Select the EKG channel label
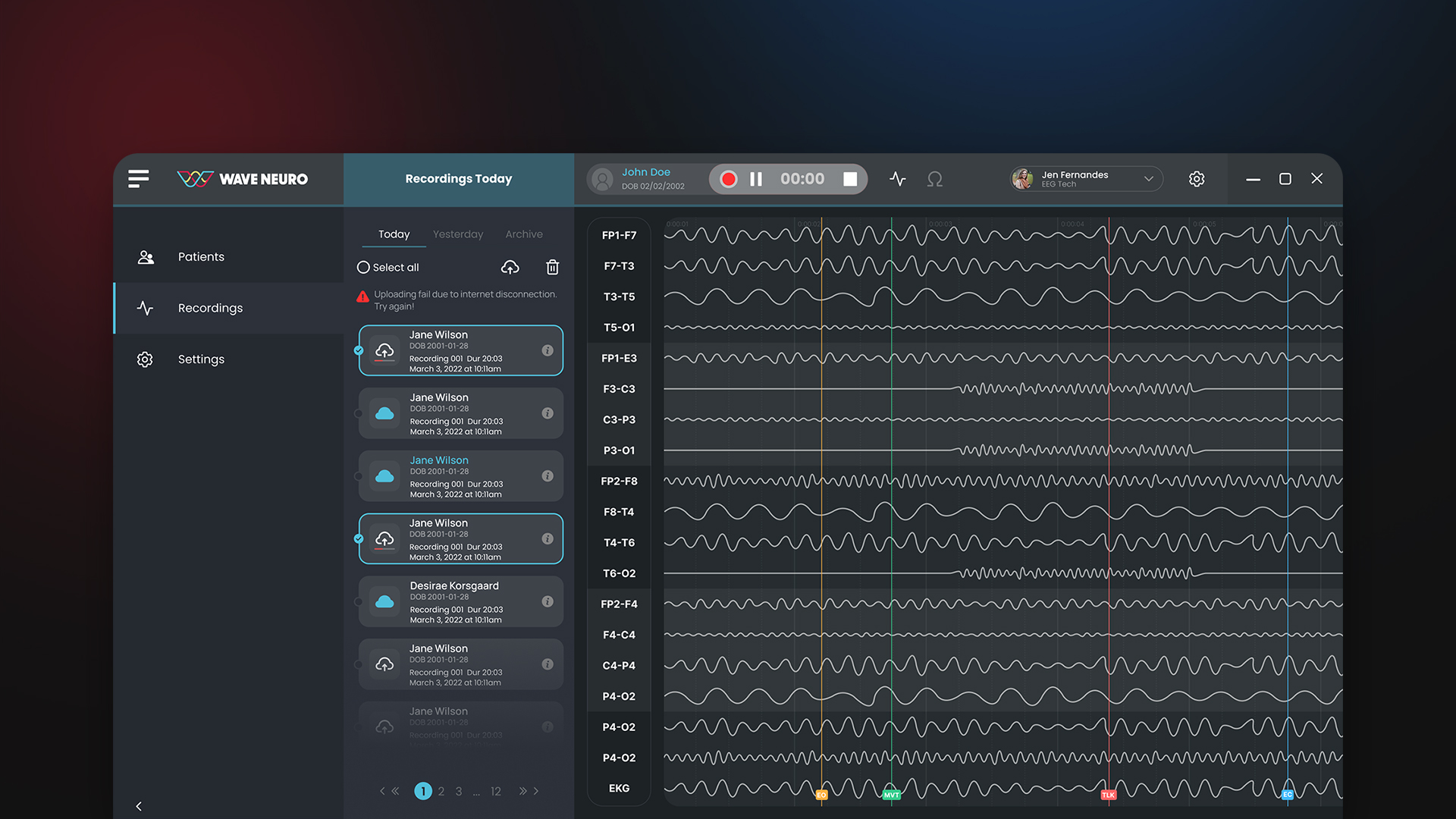Viewport: 1456px width, 819px height. [x=620, y=789]
